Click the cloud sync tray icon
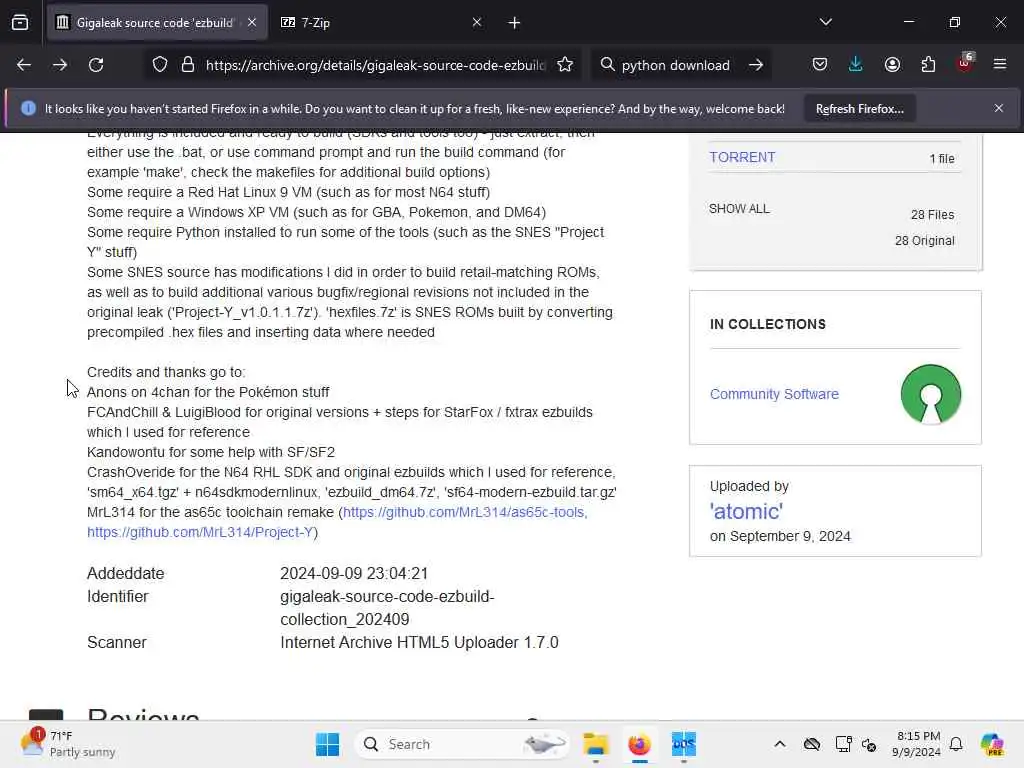This screenshot has height=768, width=1024. click(812, 744)
